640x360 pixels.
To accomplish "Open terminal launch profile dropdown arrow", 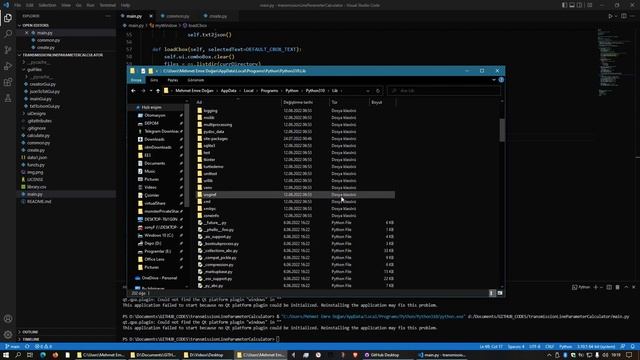I will [601, 287].
